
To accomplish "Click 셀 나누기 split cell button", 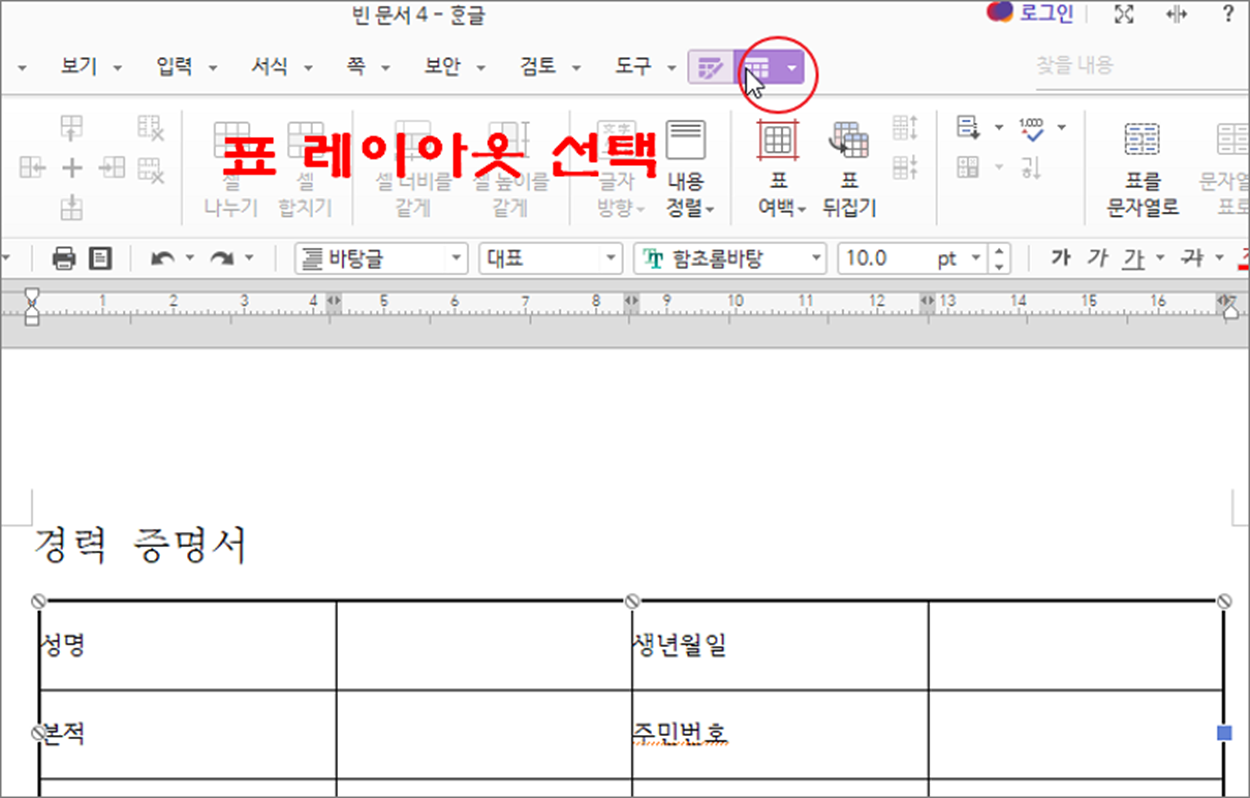I will [231, 168].
